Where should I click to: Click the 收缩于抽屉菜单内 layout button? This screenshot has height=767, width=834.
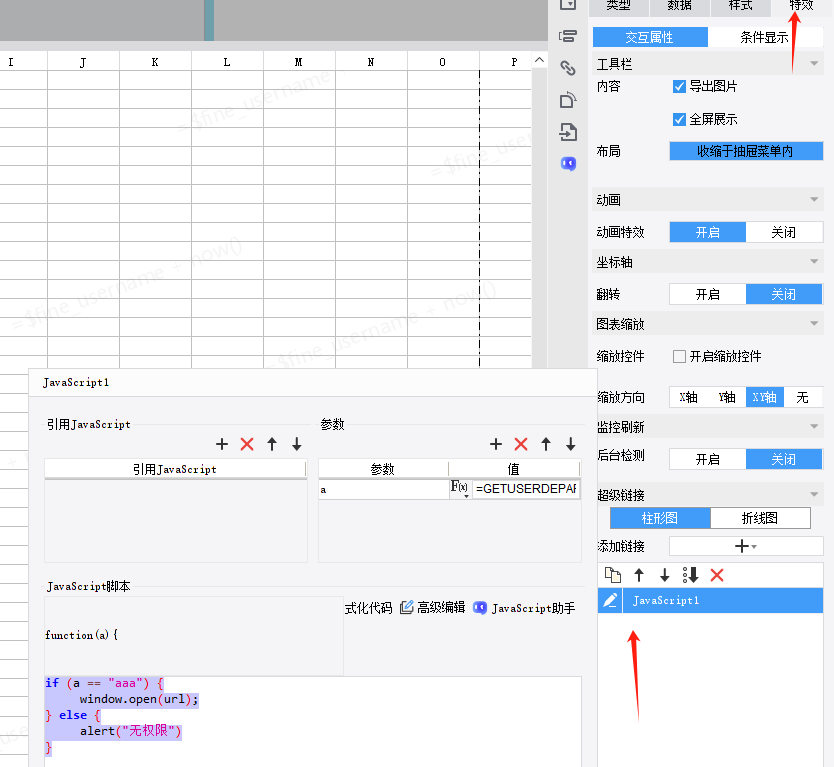(x=746, y=151)
